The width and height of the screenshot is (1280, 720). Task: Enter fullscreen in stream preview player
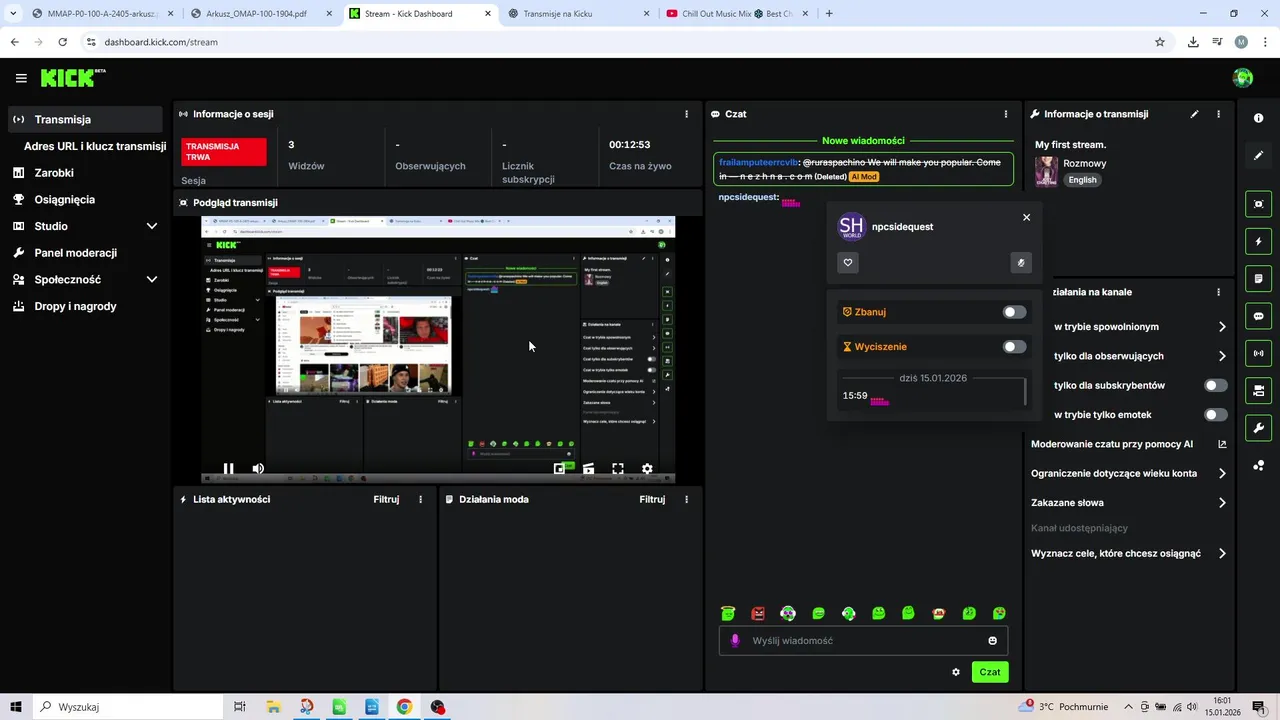coord(618,468)
